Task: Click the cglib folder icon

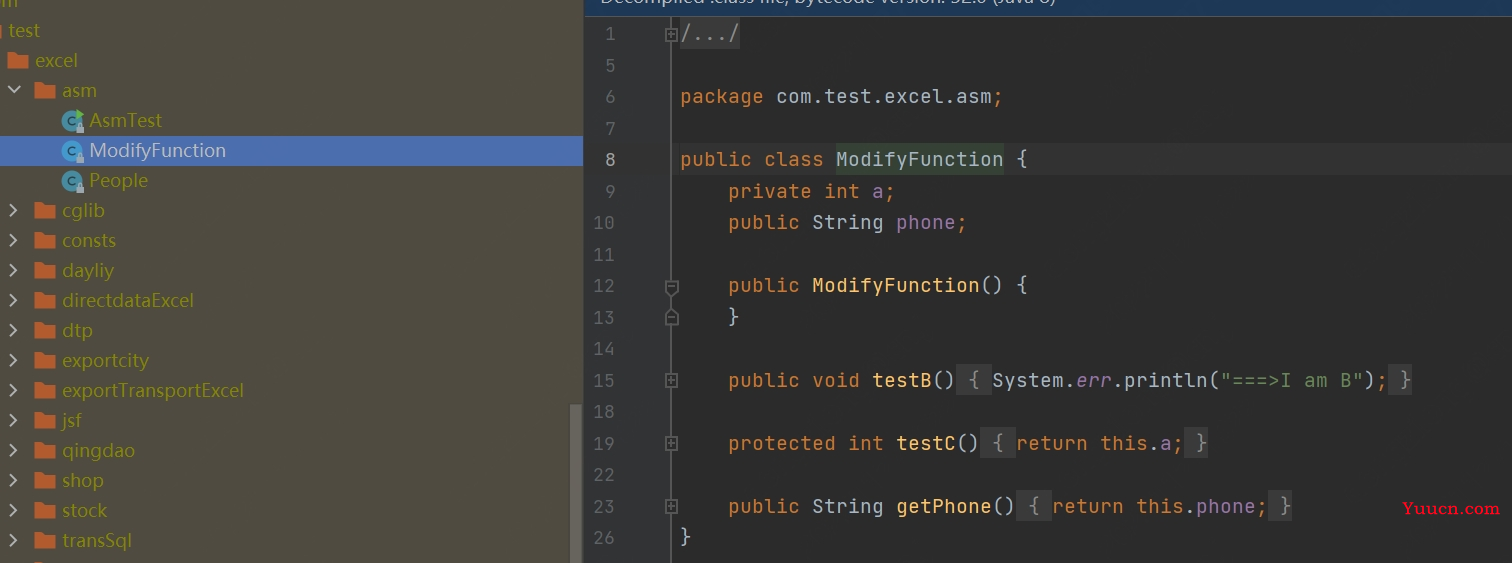Action: click(x=45, y=210)
